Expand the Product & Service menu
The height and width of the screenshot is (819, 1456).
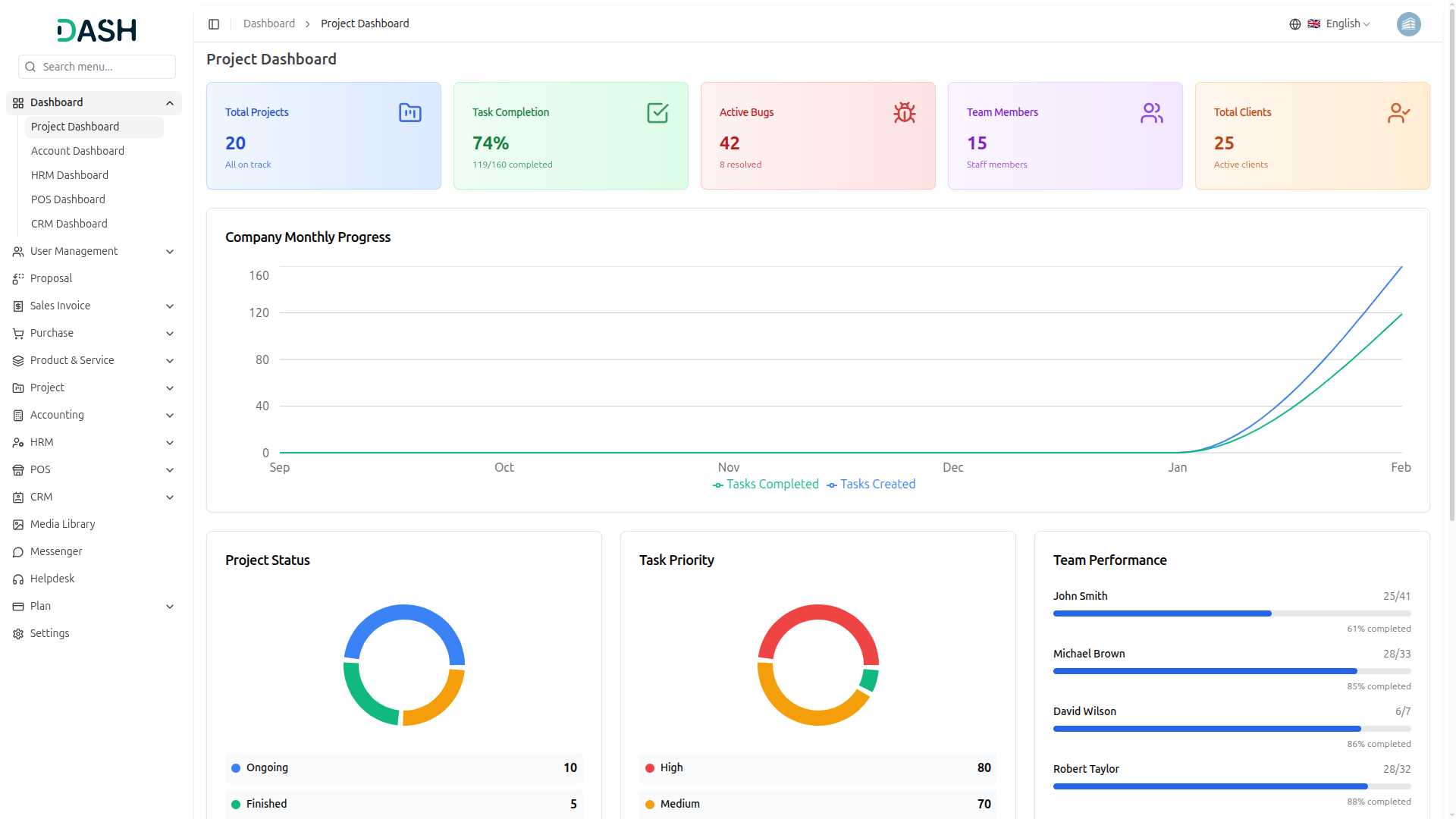(94, 361)
